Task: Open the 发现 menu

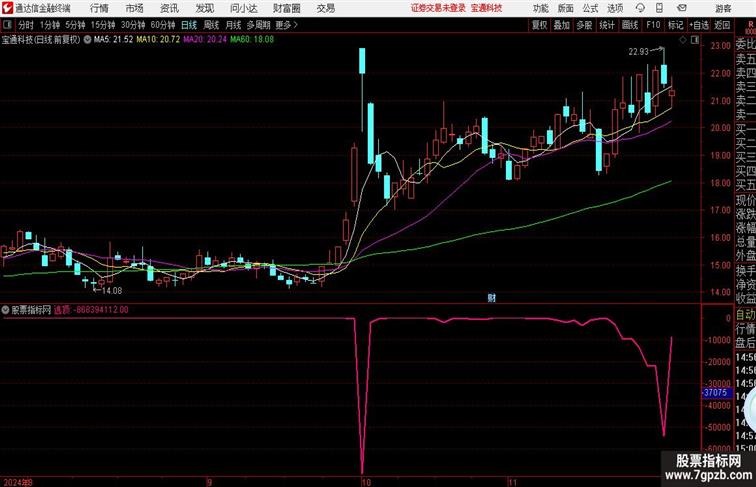Action: point(204,8)
